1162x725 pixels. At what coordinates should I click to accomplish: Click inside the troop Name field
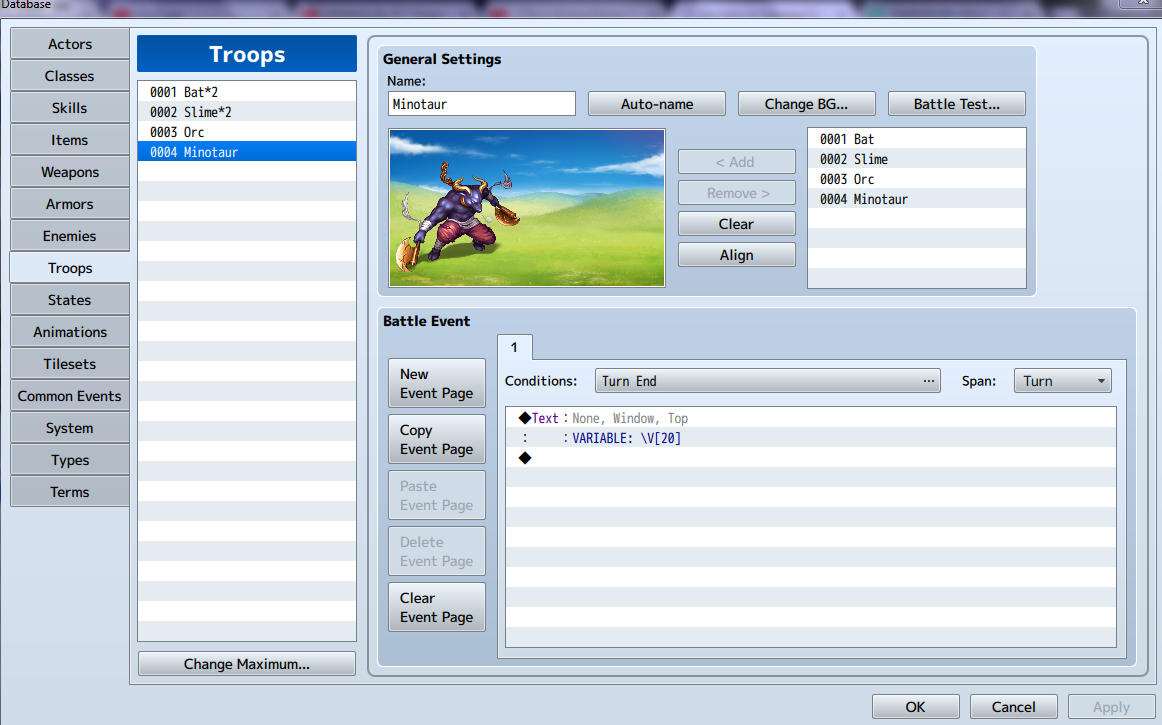pos(481,103)
